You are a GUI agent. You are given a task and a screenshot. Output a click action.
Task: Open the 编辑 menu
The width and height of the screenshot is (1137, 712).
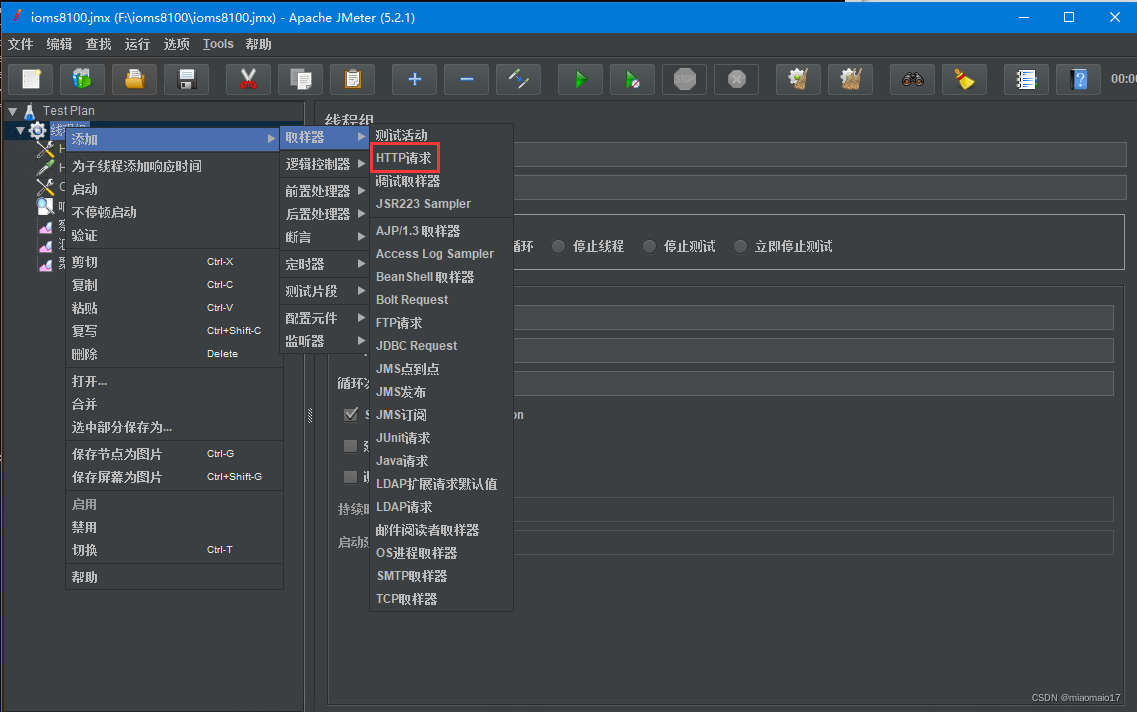[59, 44]
